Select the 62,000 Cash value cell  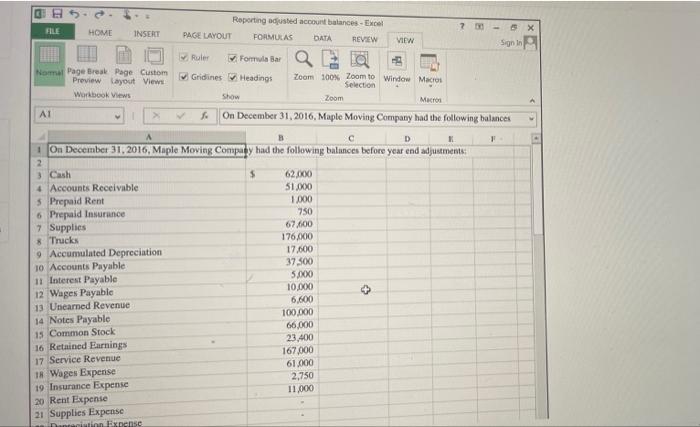(x=281, y=174)
